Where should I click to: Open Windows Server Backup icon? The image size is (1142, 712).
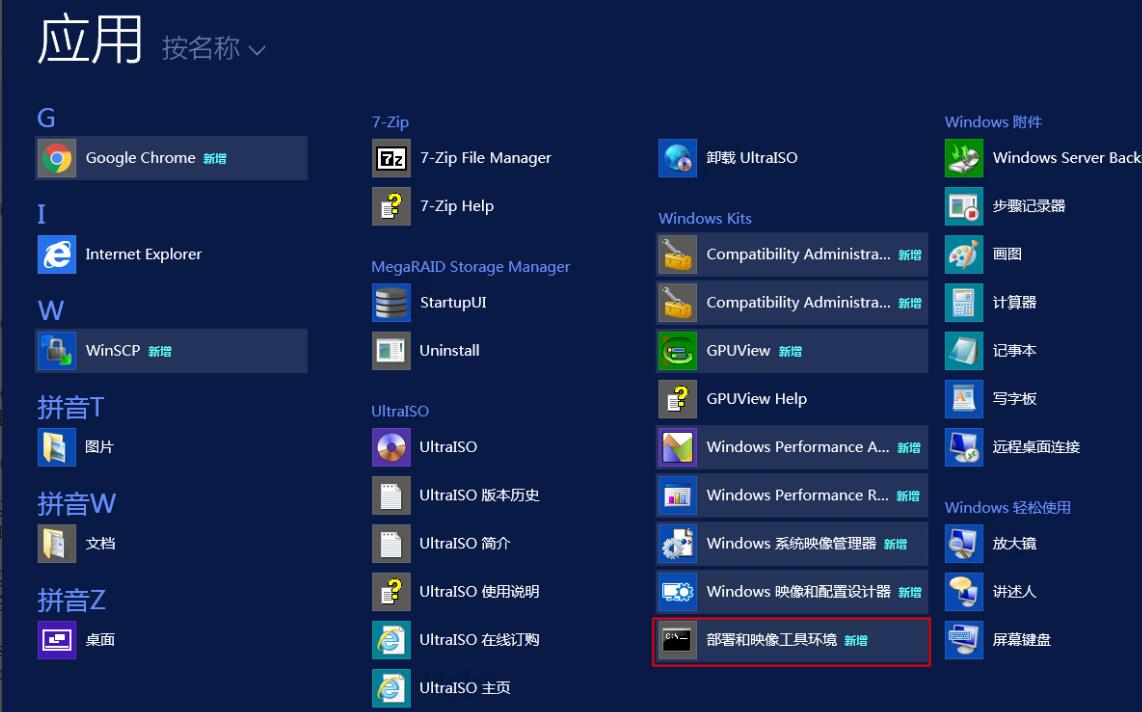964,158
